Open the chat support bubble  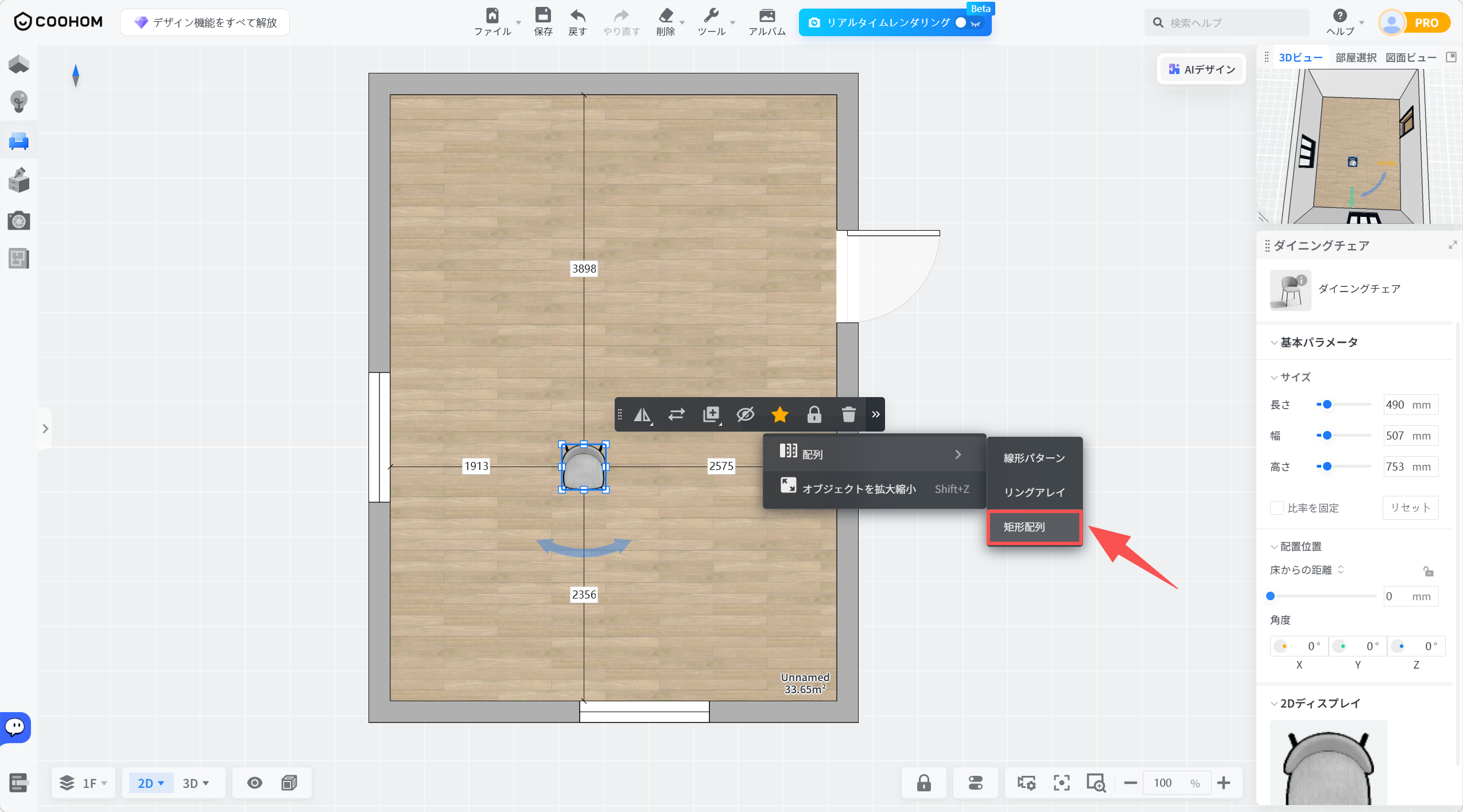(15, 727)
